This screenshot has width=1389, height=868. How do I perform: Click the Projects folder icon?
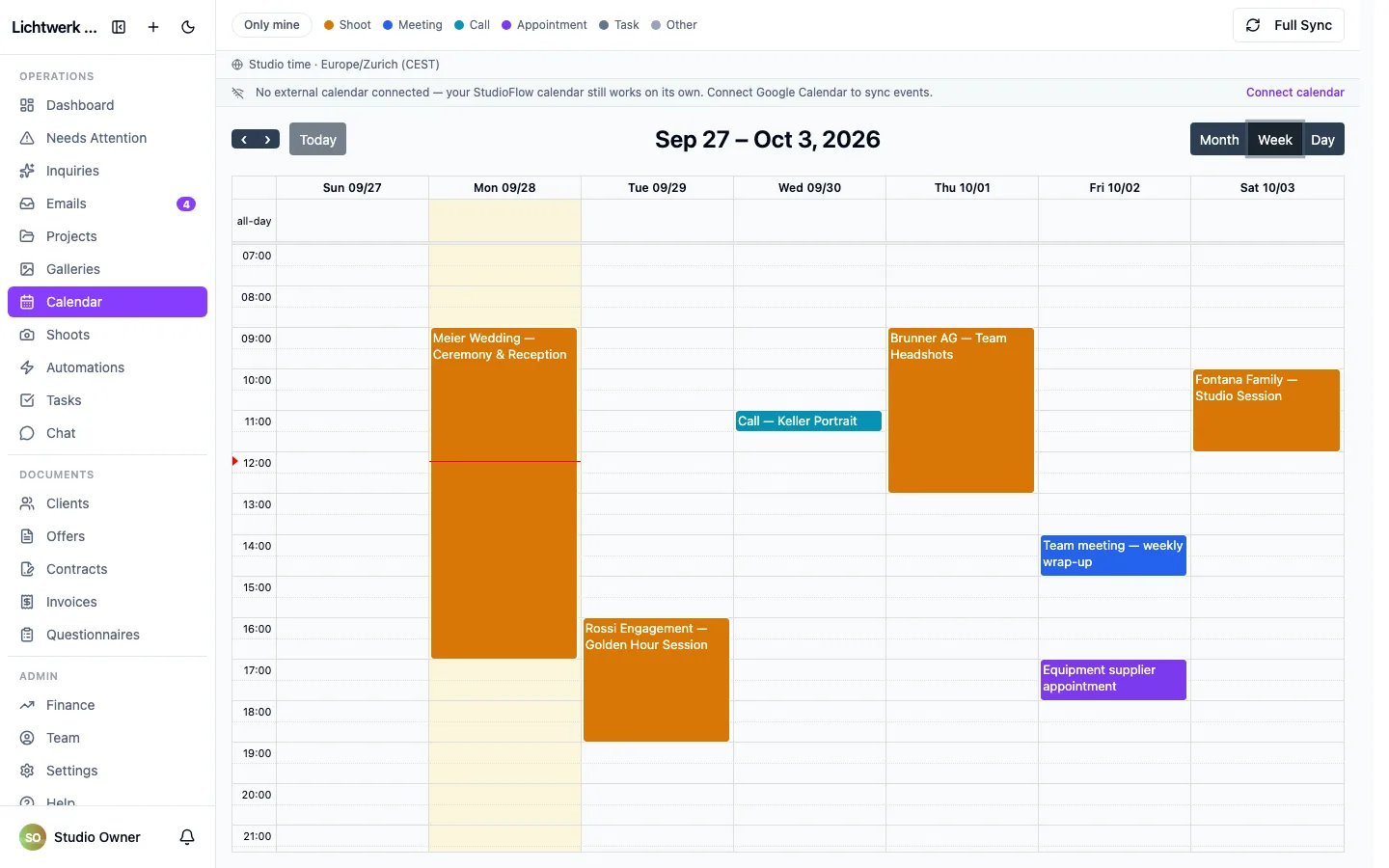[x=27, y=236]
